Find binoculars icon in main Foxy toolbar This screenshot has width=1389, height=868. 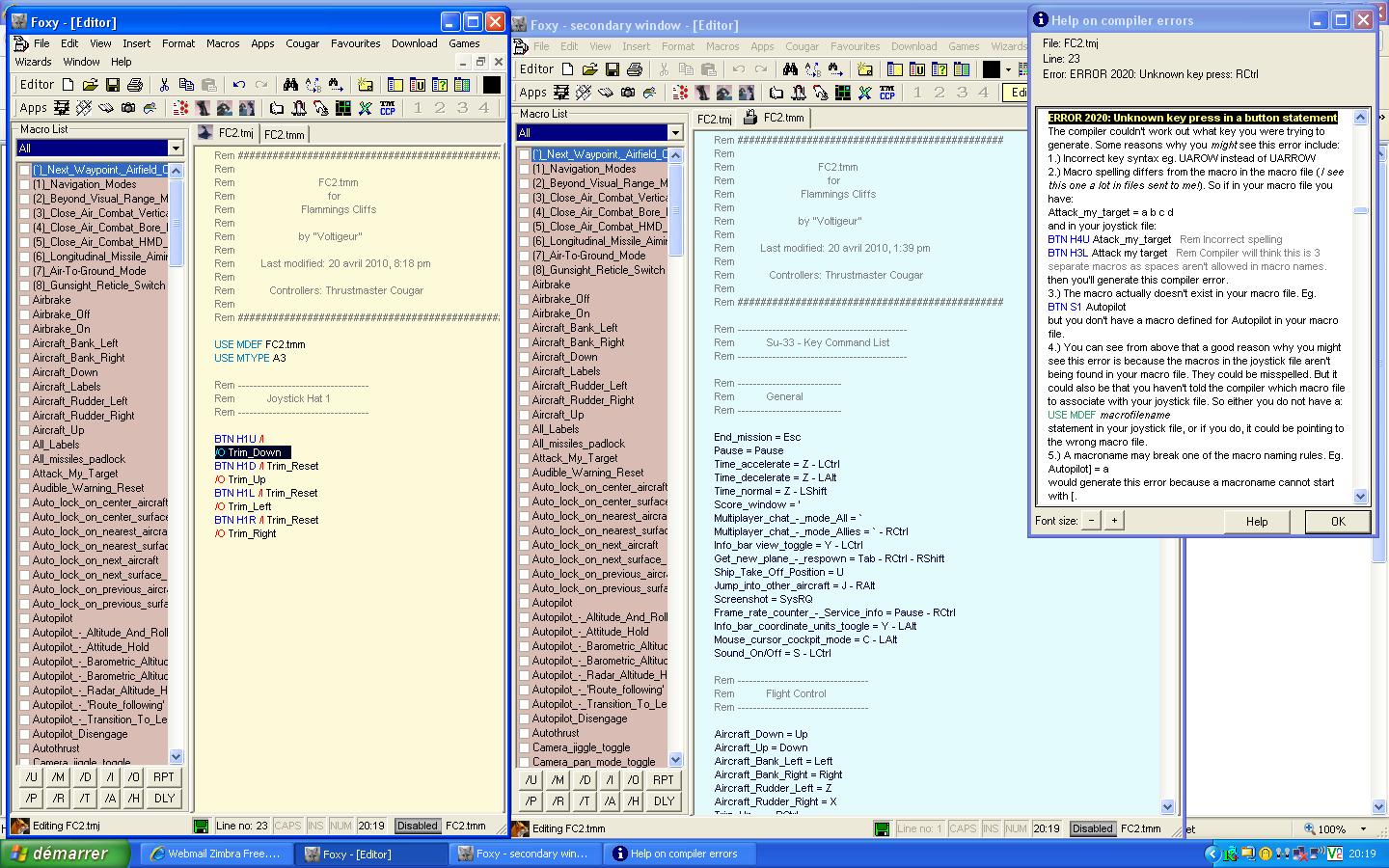(x=290, y=85)
